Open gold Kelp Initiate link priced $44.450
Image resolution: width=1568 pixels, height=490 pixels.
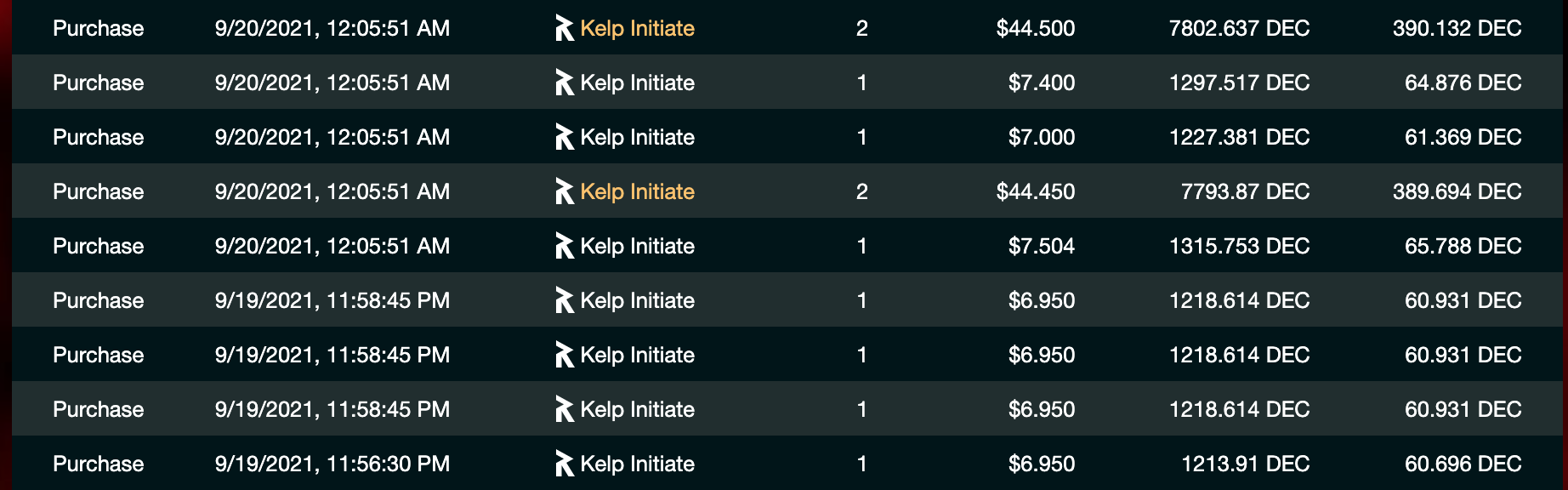coord(637,191)
